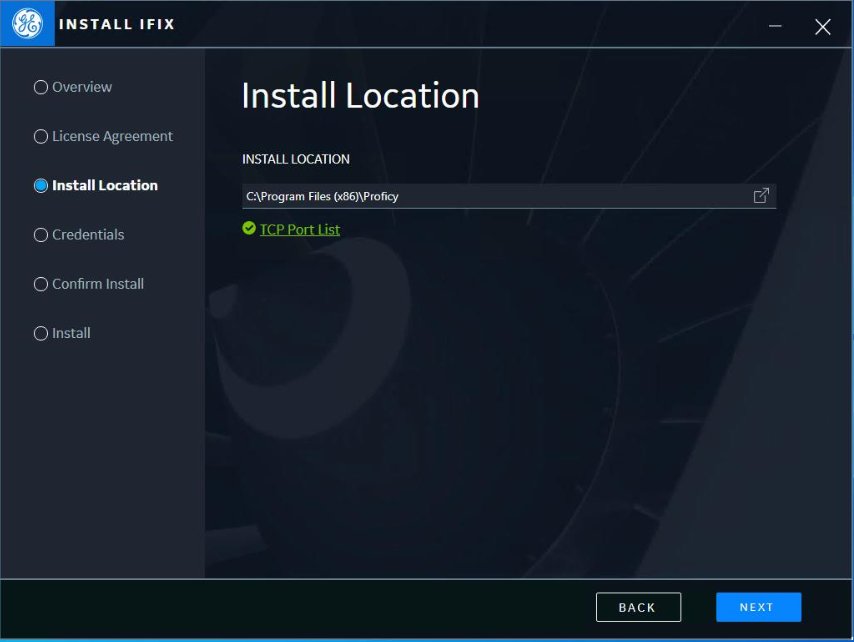Open folder browse icon in install path field
Image resolution: width=854 pixels, height=642 pixels.
tap(761, 195)
